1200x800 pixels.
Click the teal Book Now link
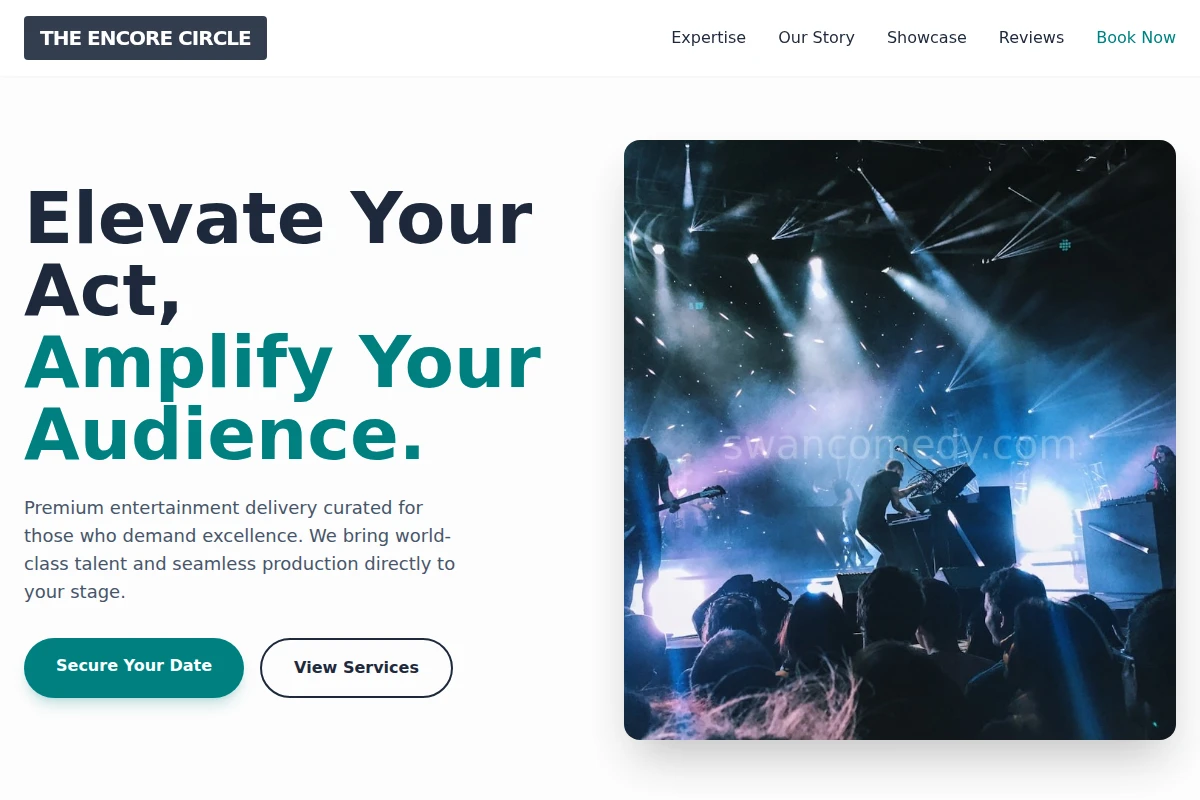(x=1136, y=38)
